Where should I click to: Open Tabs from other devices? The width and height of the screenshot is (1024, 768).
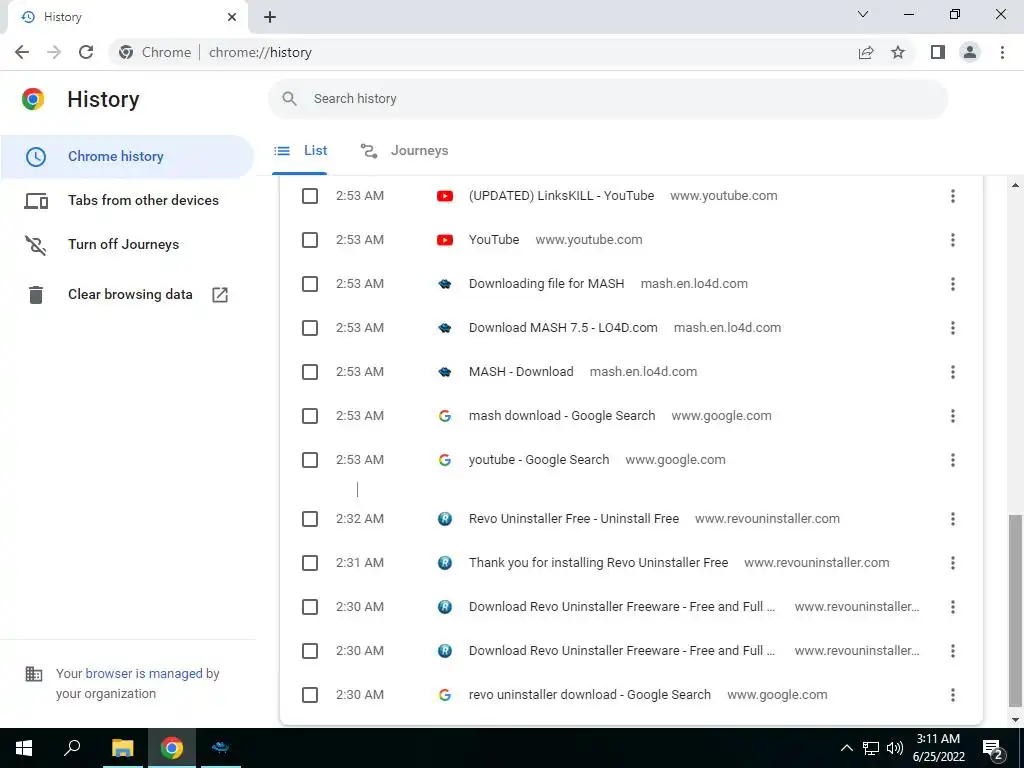tap(127, 200)
